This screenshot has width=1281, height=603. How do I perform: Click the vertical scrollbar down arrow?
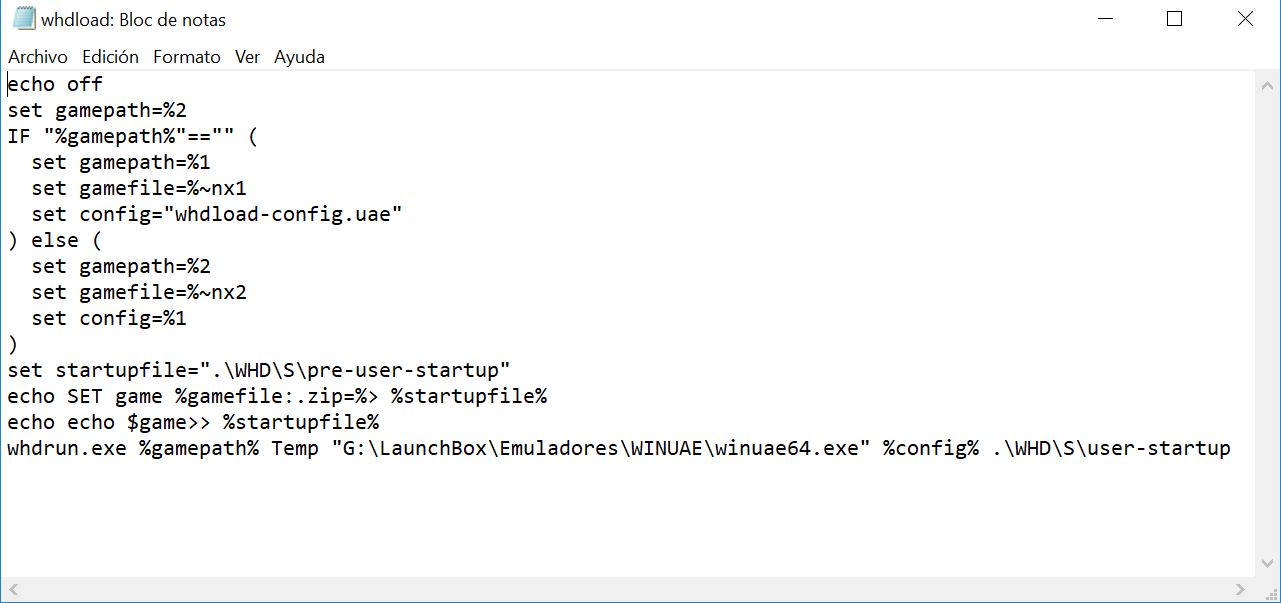click(1267, 565)
